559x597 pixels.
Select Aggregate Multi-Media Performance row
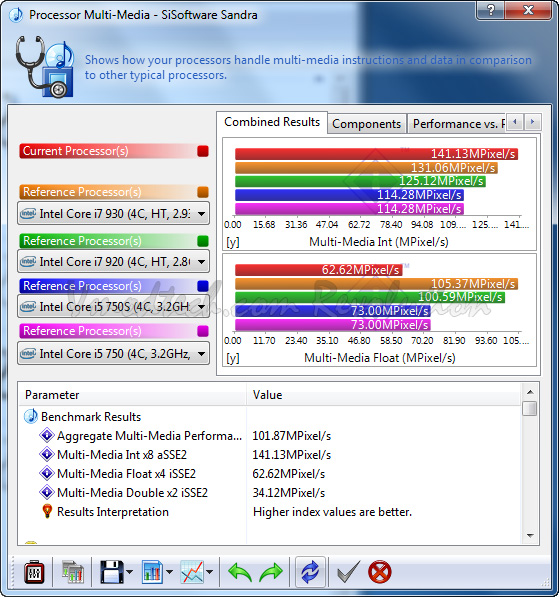(270, 436)
